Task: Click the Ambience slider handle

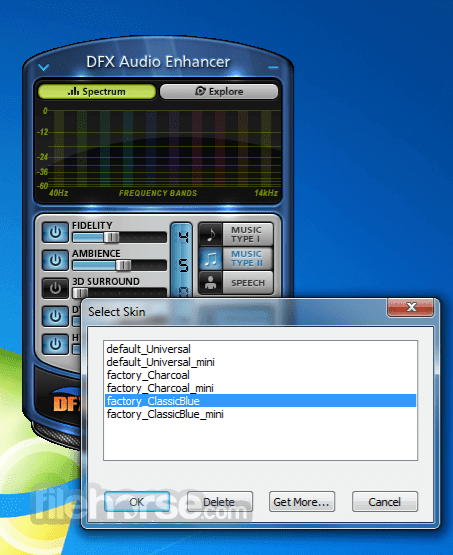Action: click(x=124, y=265)
